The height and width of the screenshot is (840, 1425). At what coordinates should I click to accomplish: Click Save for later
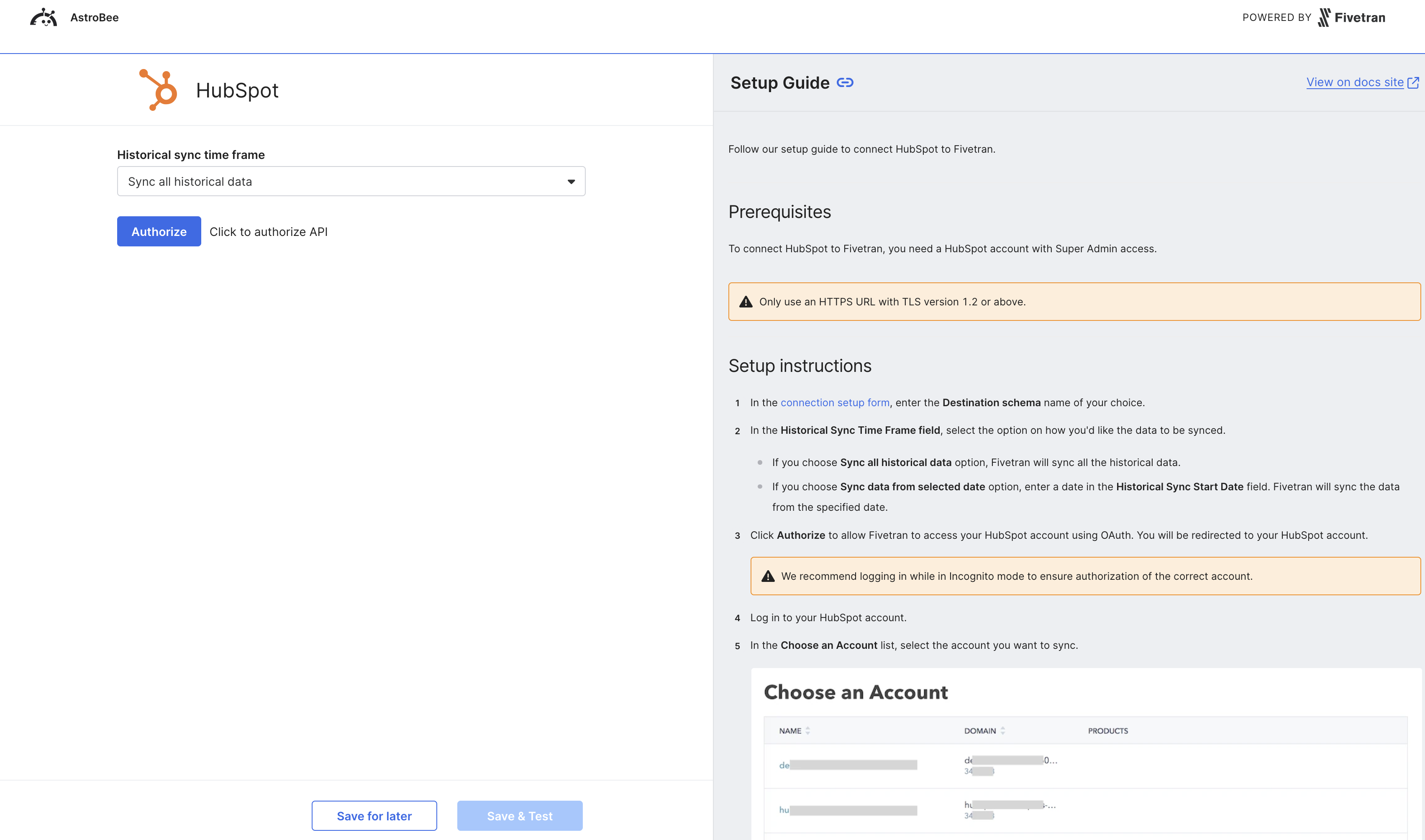tap(374, 816)
